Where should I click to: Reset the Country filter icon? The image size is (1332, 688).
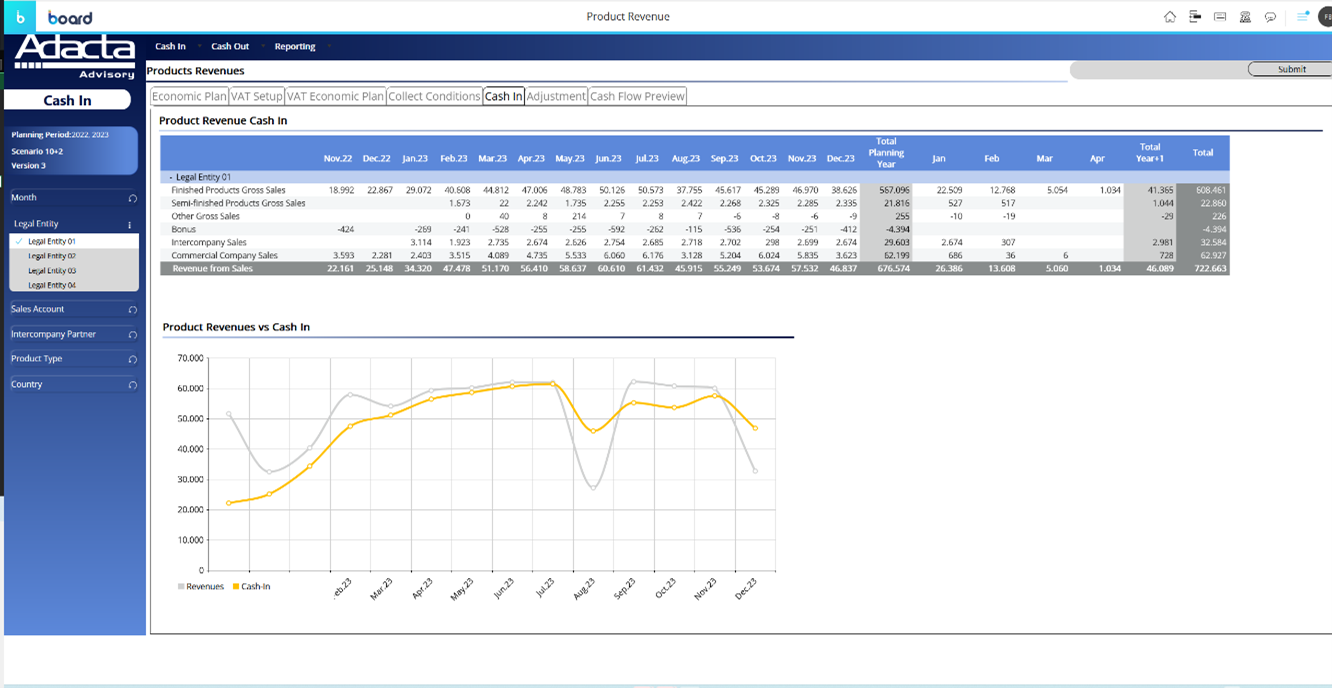pyautogui.click(x=132, y=385)
